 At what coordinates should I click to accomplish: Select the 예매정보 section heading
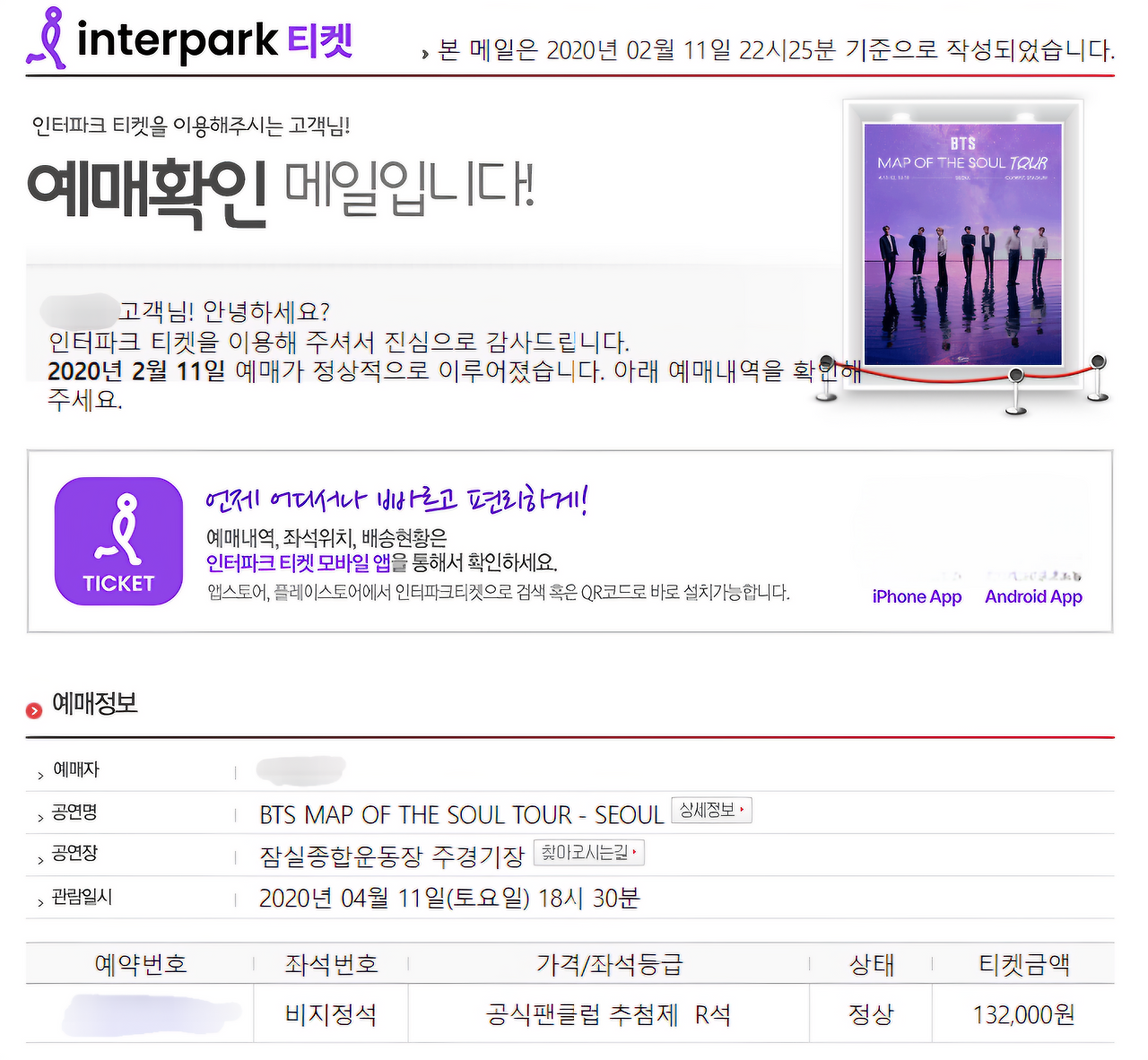coord(95,704)
